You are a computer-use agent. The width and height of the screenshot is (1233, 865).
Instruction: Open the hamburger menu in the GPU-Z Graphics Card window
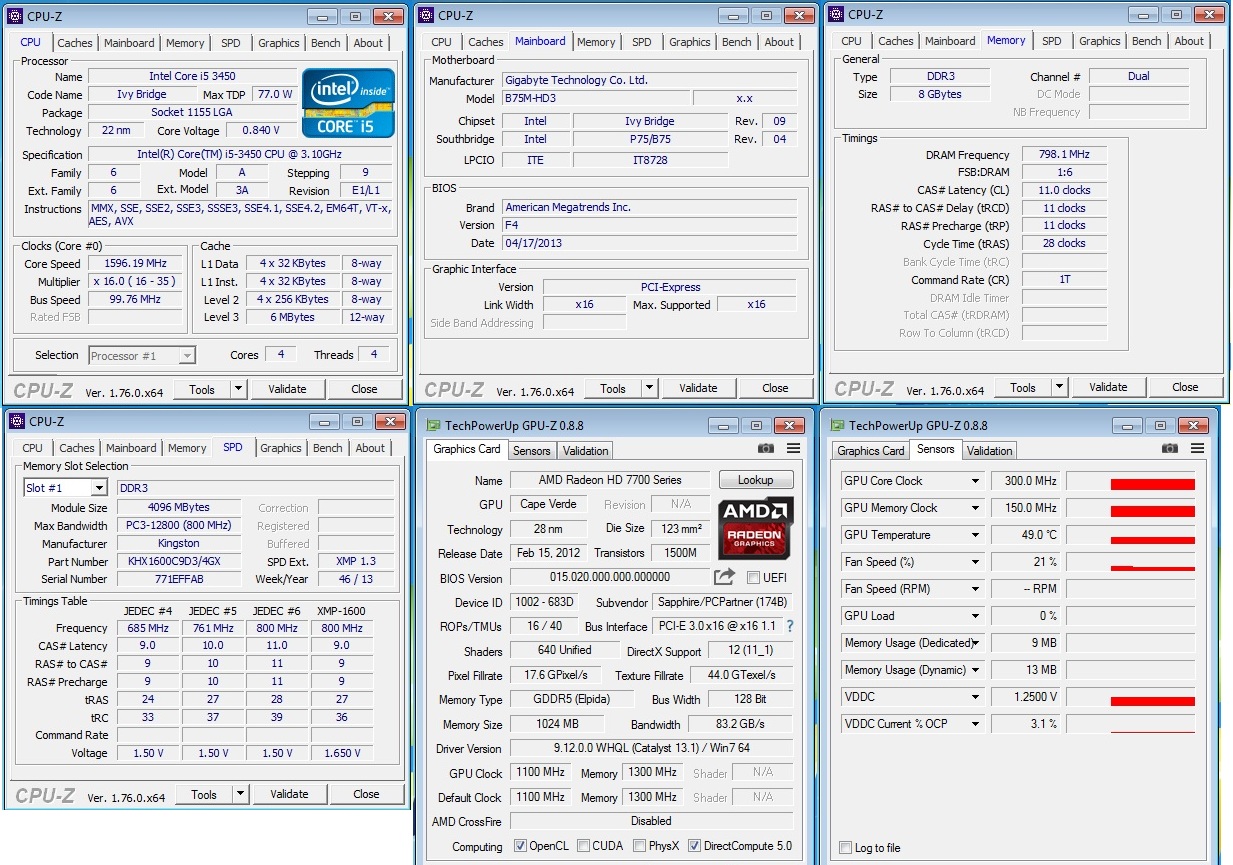click(794, 449)
